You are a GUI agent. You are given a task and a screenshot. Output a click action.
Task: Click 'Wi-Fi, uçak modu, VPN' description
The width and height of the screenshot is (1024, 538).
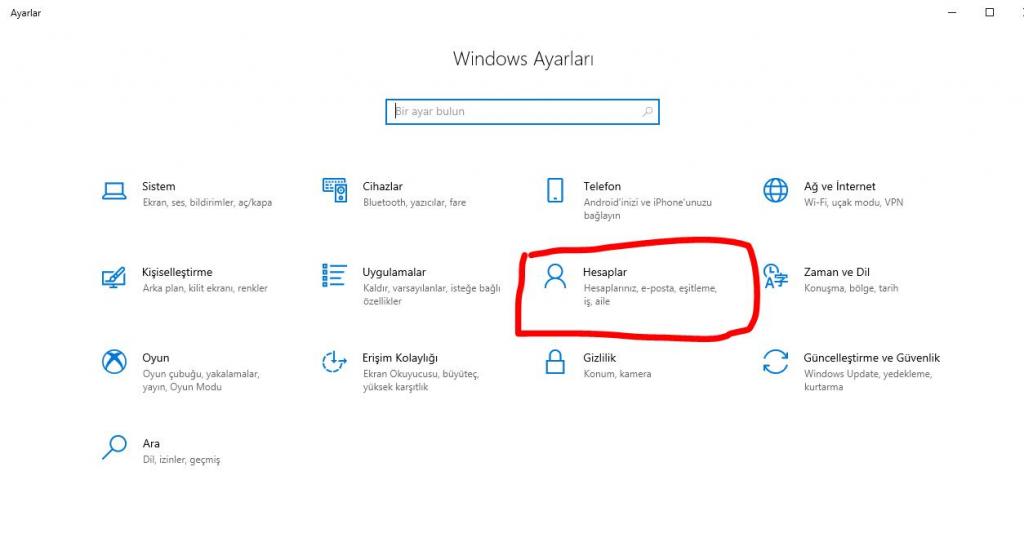[x=854, y=202]
